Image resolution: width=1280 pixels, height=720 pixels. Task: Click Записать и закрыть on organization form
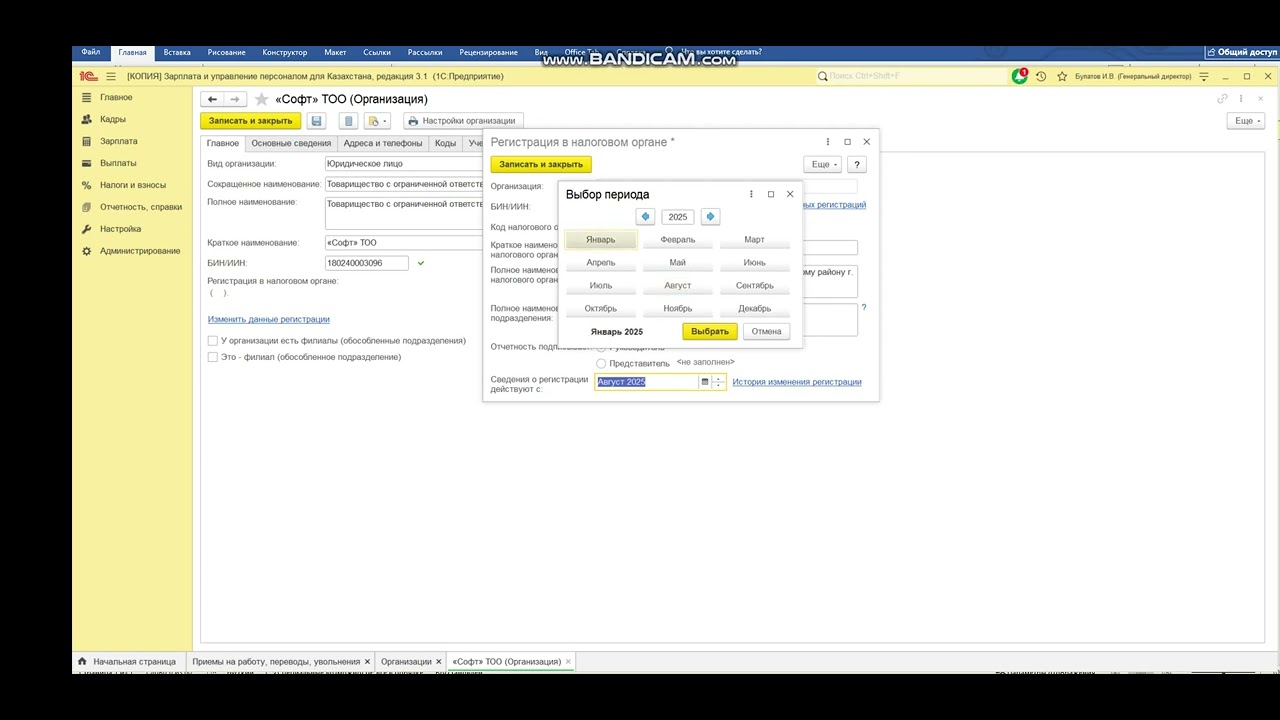coord(251,121)
